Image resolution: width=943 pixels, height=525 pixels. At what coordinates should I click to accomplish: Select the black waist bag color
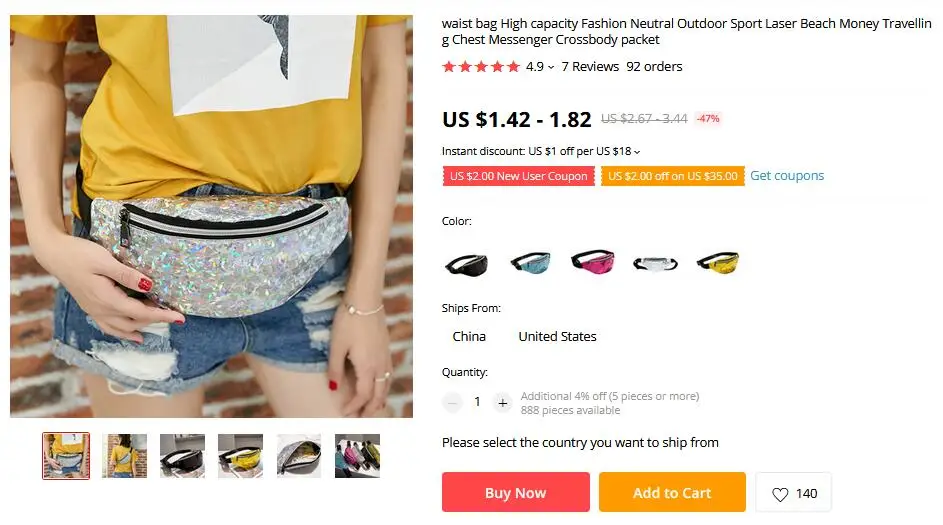[467, 263]
